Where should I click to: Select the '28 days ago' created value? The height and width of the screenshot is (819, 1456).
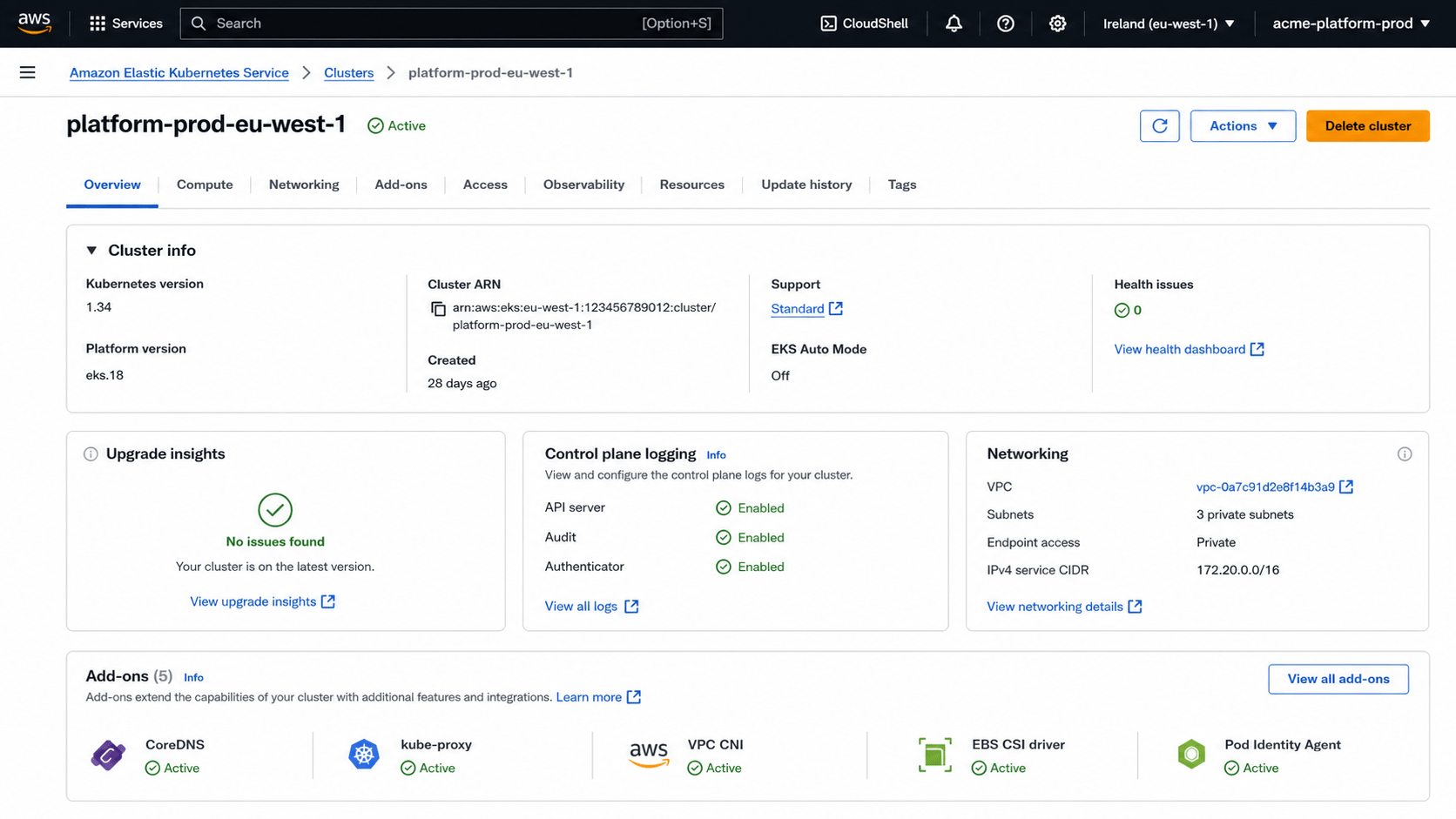(x=462, y=384)
